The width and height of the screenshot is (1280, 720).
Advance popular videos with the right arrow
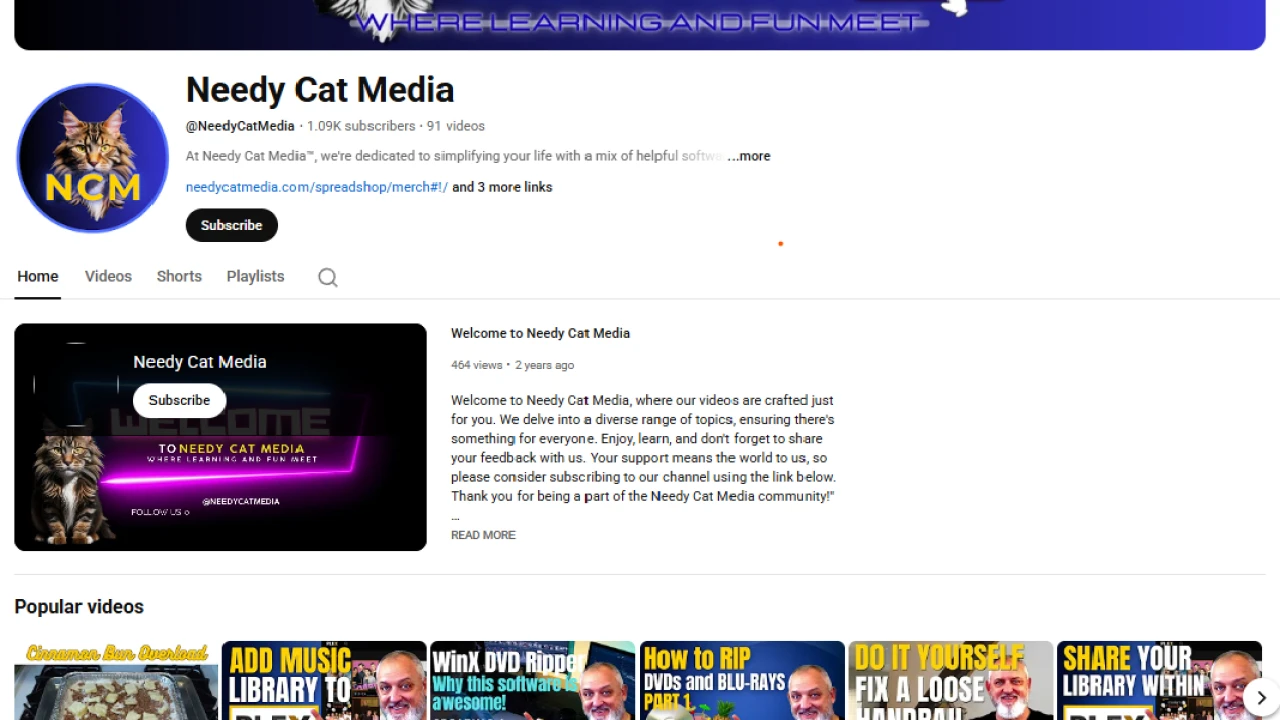[x=1261, y=697]
